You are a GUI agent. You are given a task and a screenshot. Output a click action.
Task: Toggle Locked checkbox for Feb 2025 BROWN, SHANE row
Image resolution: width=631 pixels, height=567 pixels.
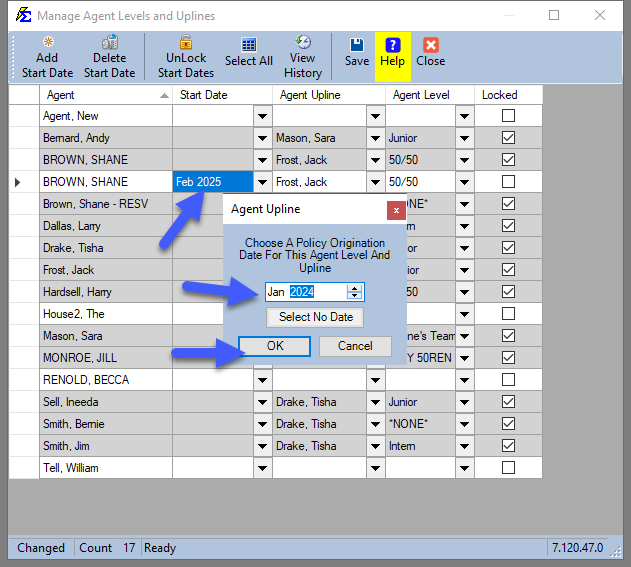(508, 181)
